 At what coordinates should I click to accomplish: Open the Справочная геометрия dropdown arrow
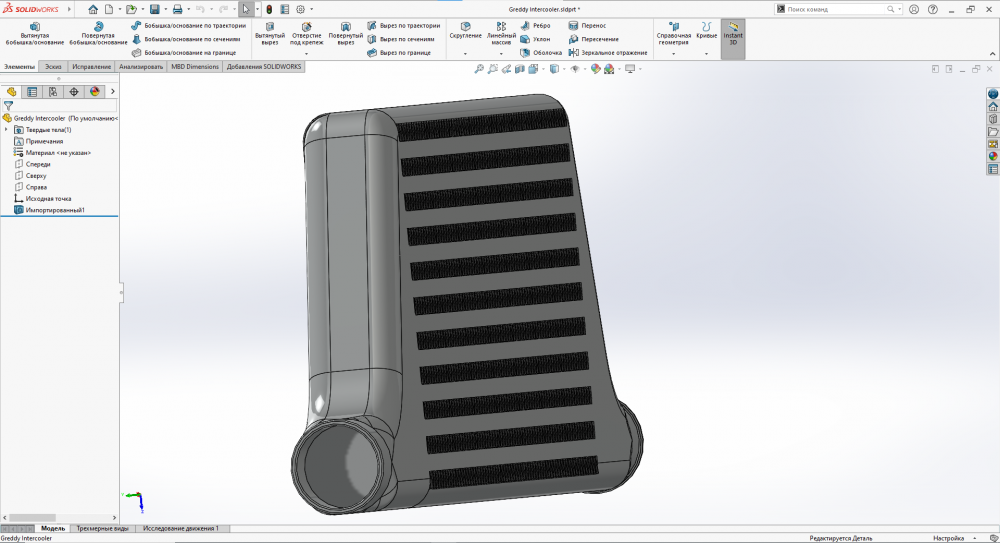click(674, 53)
